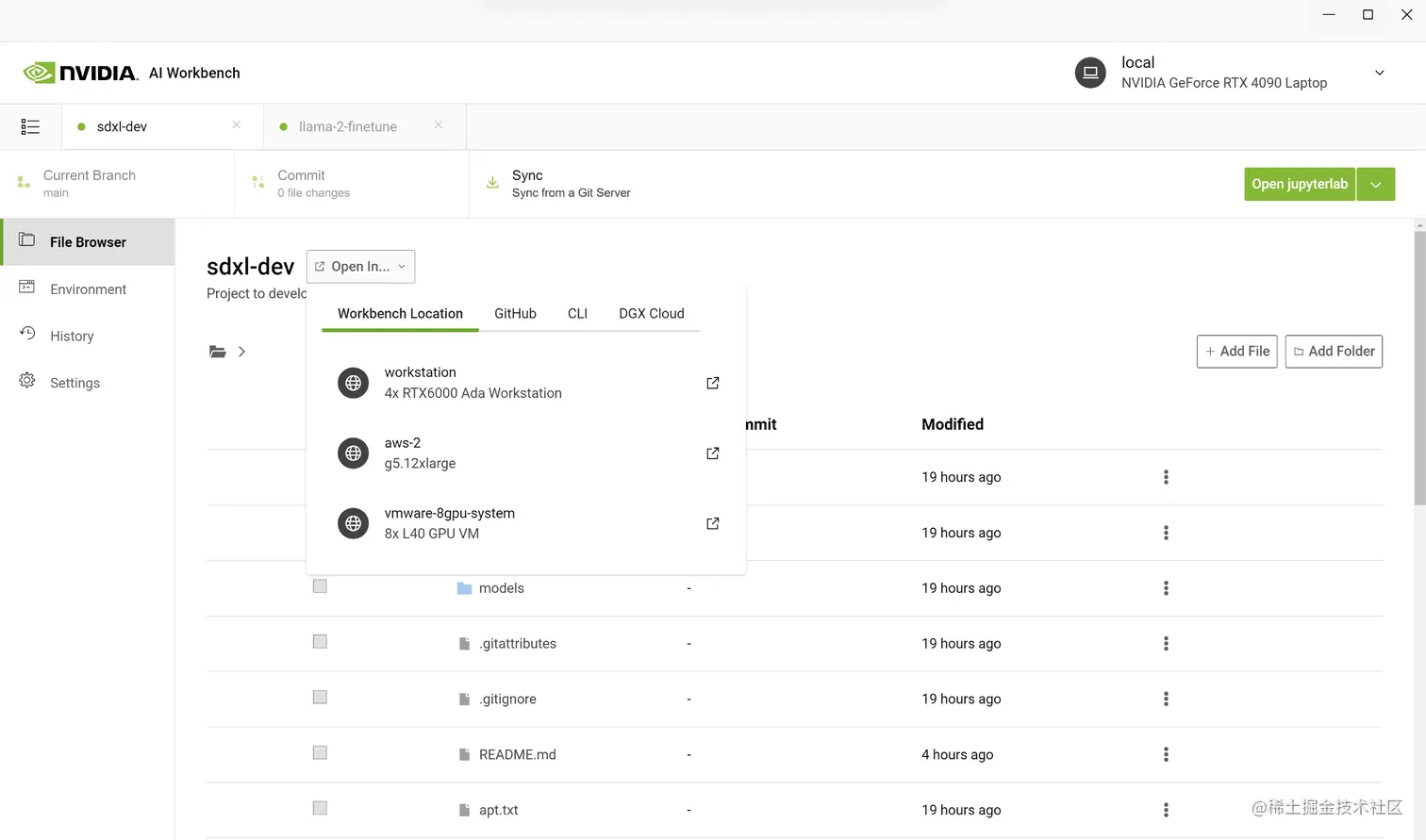Open the .gitignore file
This screenshot has height=840, width=1426.
507,700
